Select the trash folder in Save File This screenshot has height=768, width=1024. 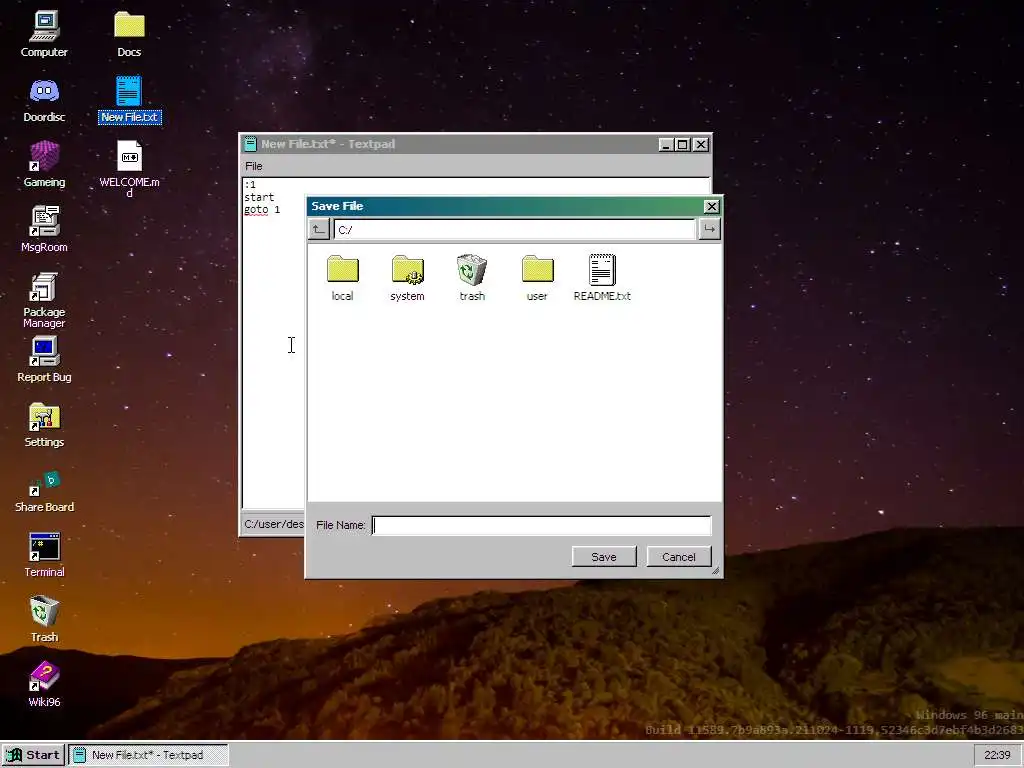tap(472, 278)
